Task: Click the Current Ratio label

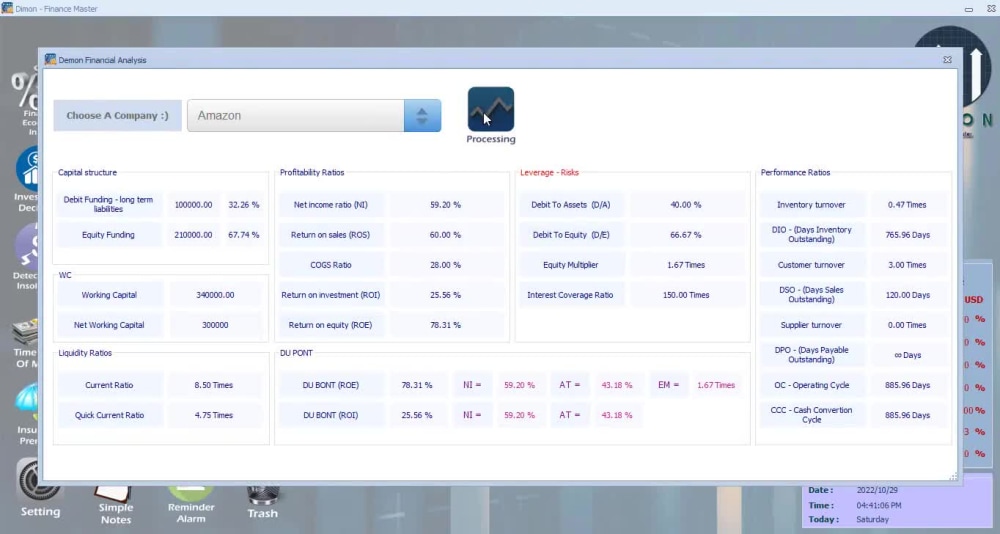Action: (x=109, y=385)
